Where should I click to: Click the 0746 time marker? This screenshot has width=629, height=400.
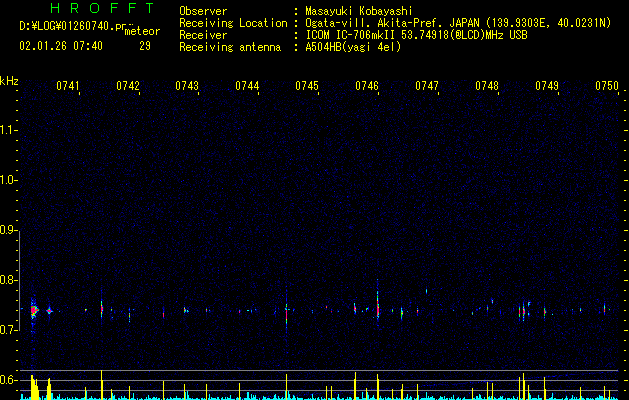[x=367, y=86]
